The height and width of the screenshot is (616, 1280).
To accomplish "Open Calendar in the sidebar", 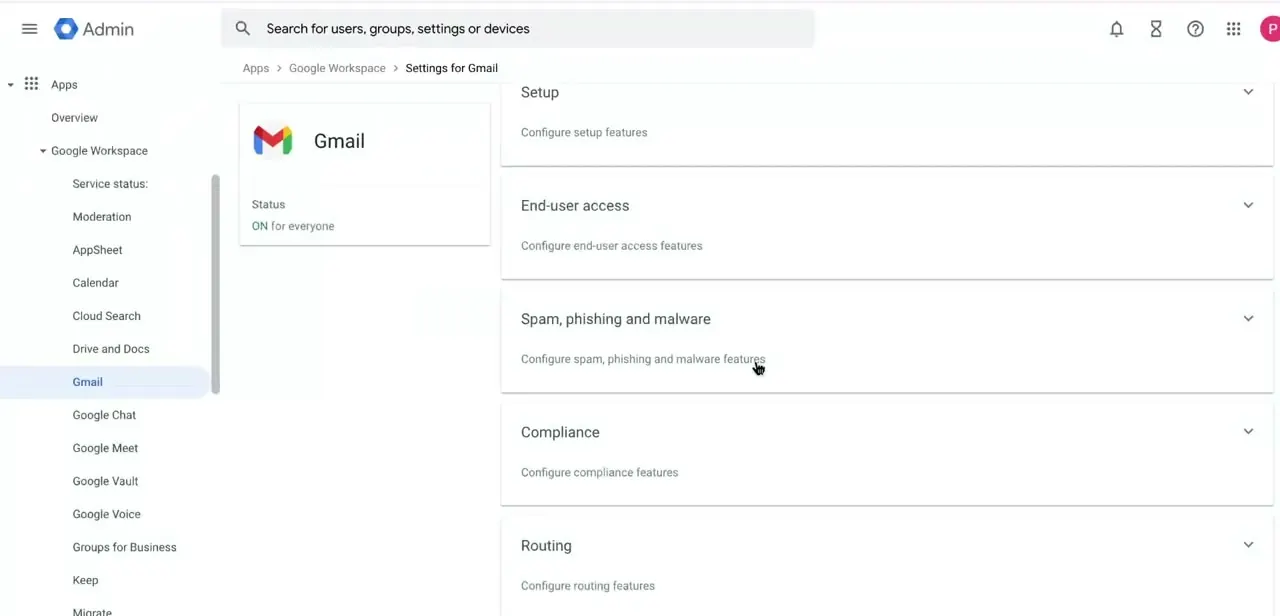I will pyautogui.click(x=95, y=283).
